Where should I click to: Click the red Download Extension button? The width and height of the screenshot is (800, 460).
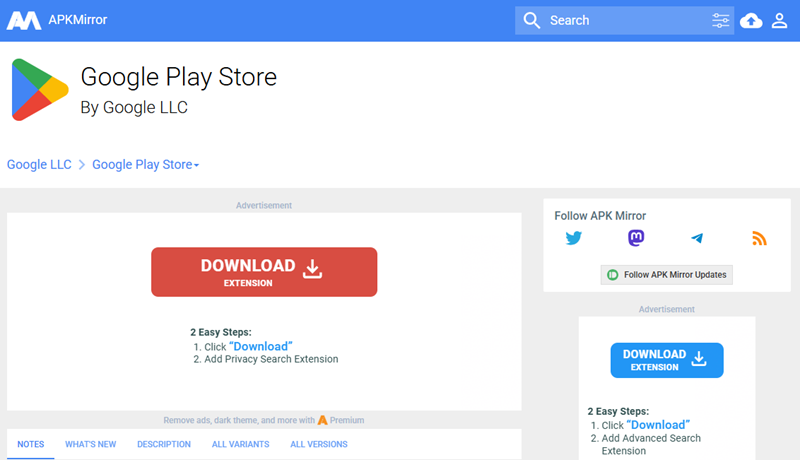click(x=264, y=272)
